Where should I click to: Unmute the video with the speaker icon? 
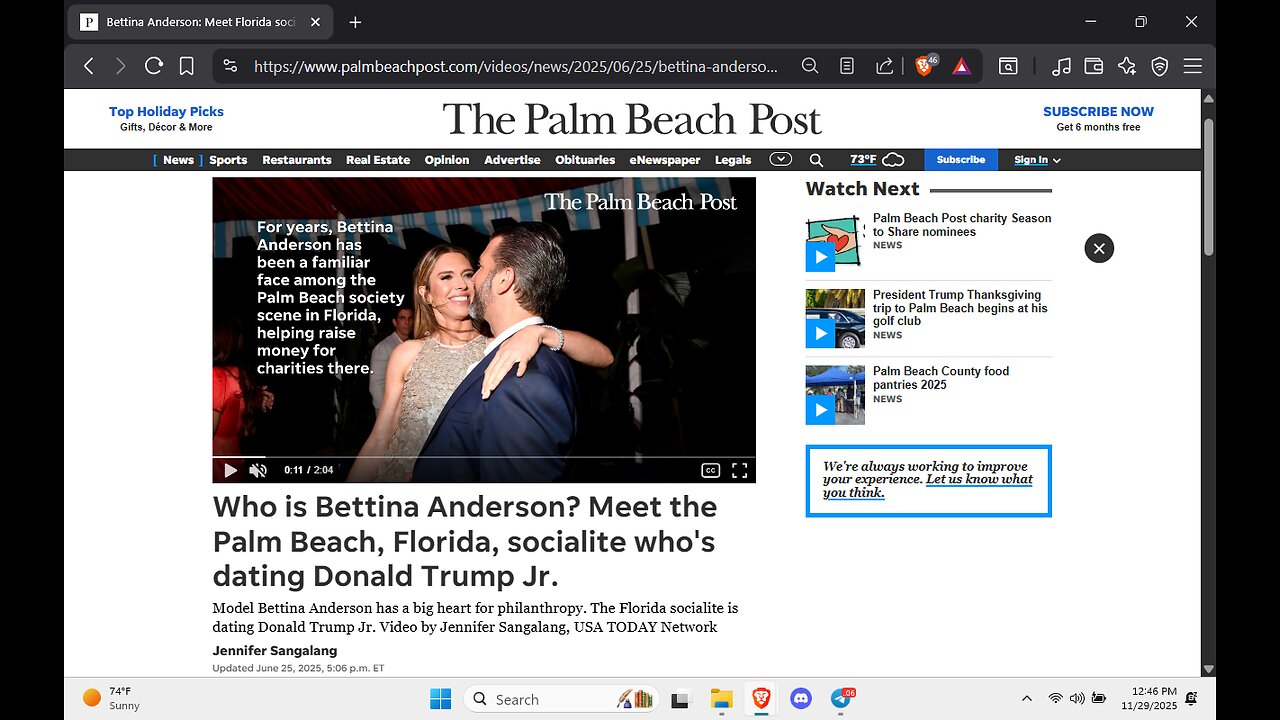(258, 470)
